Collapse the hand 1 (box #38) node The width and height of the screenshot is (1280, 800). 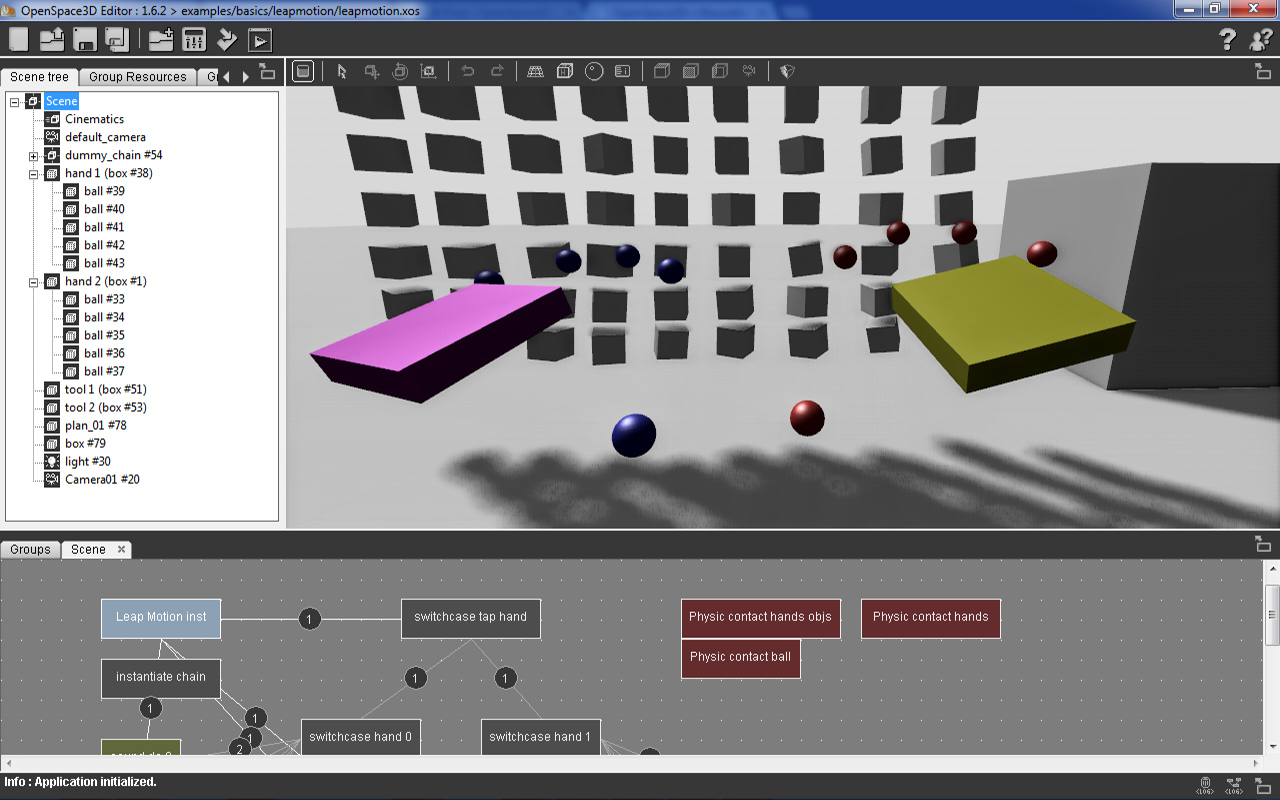(x=33, y=174)
